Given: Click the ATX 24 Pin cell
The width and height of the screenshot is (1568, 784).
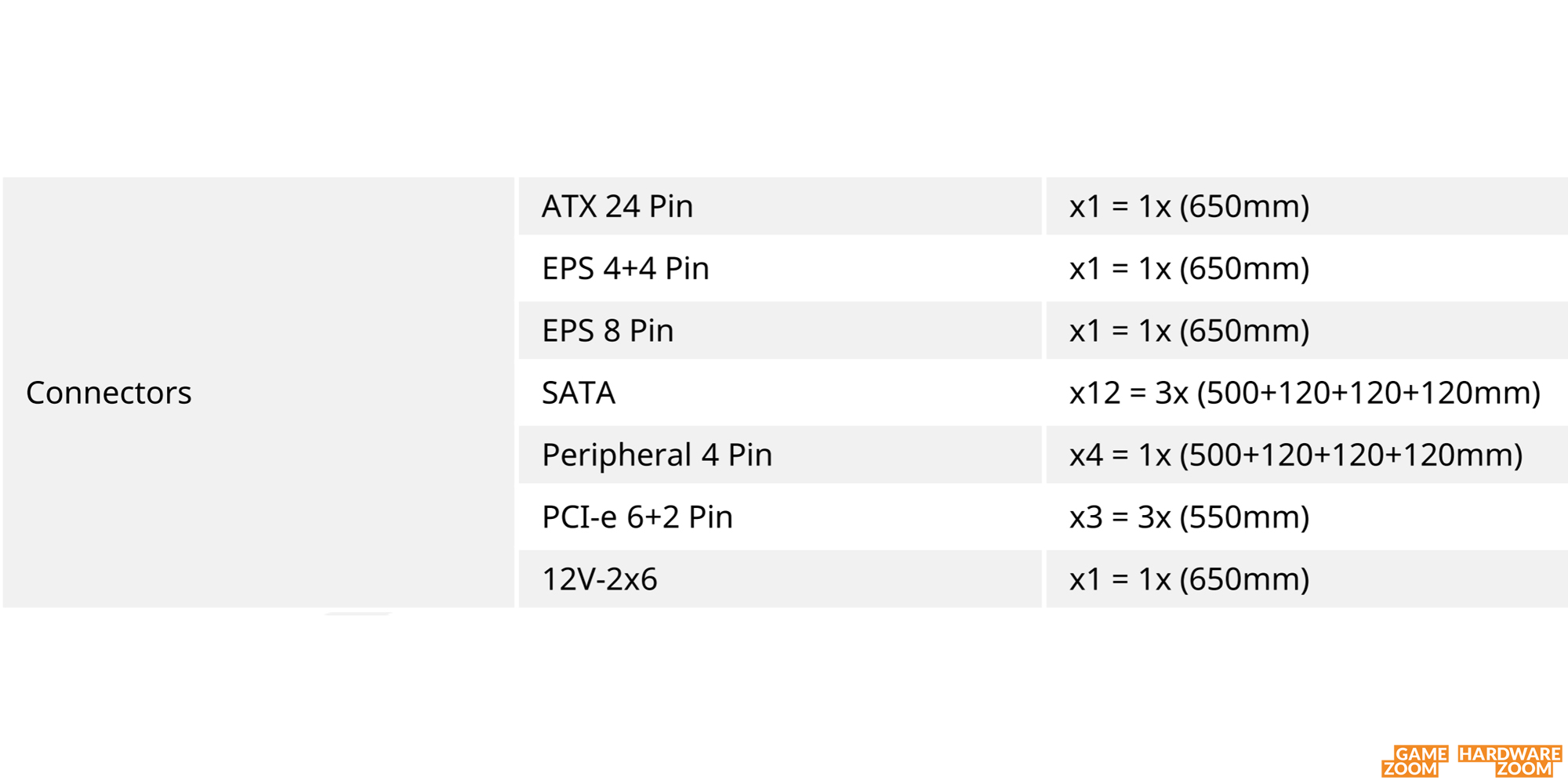Looking at the screenshot, I should 780,206.
